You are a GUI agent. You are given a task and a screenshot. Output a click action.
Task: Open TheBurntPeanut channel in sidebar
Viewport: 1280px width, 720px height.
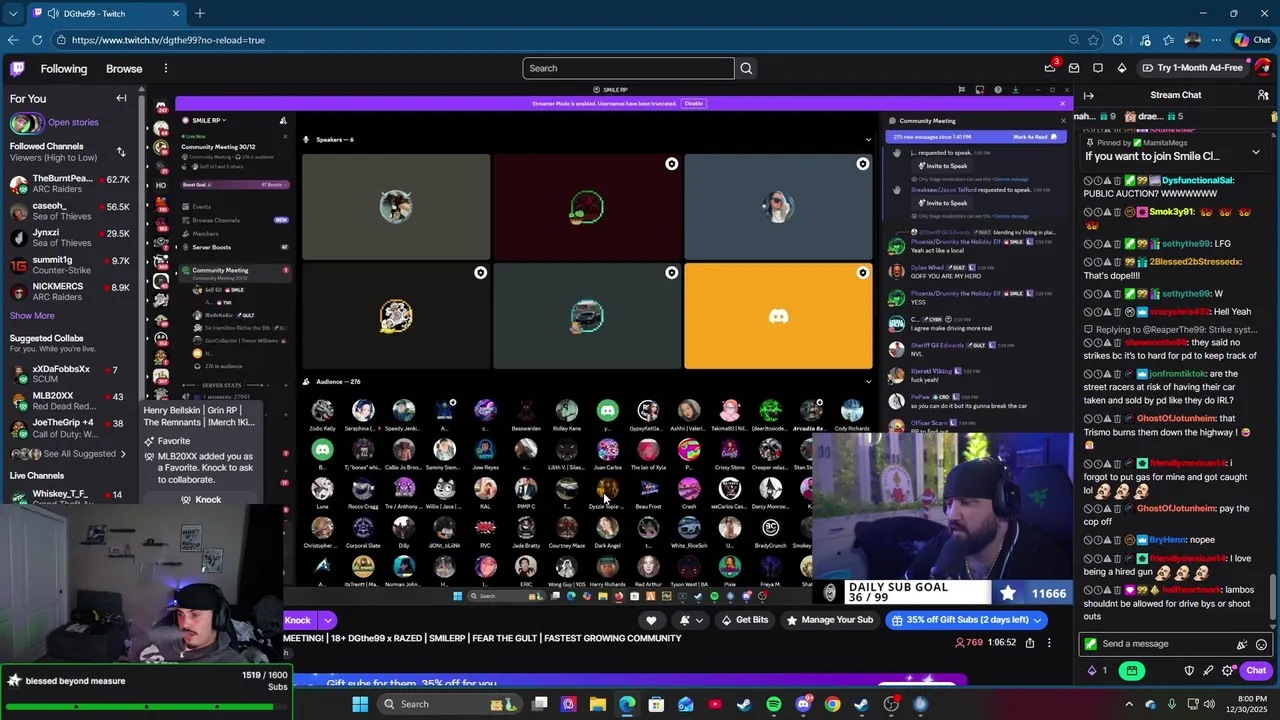(70, 184)
